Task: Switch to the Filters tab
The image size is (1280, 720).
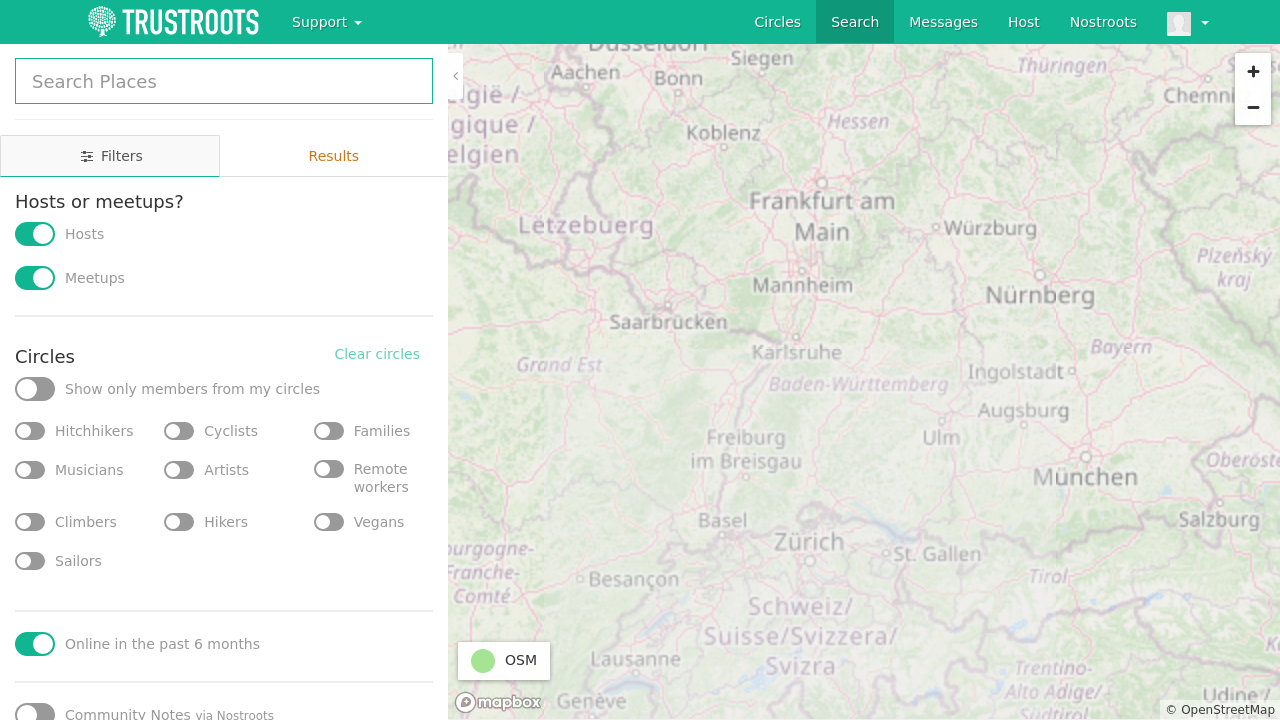Action: tap(110, 156)
